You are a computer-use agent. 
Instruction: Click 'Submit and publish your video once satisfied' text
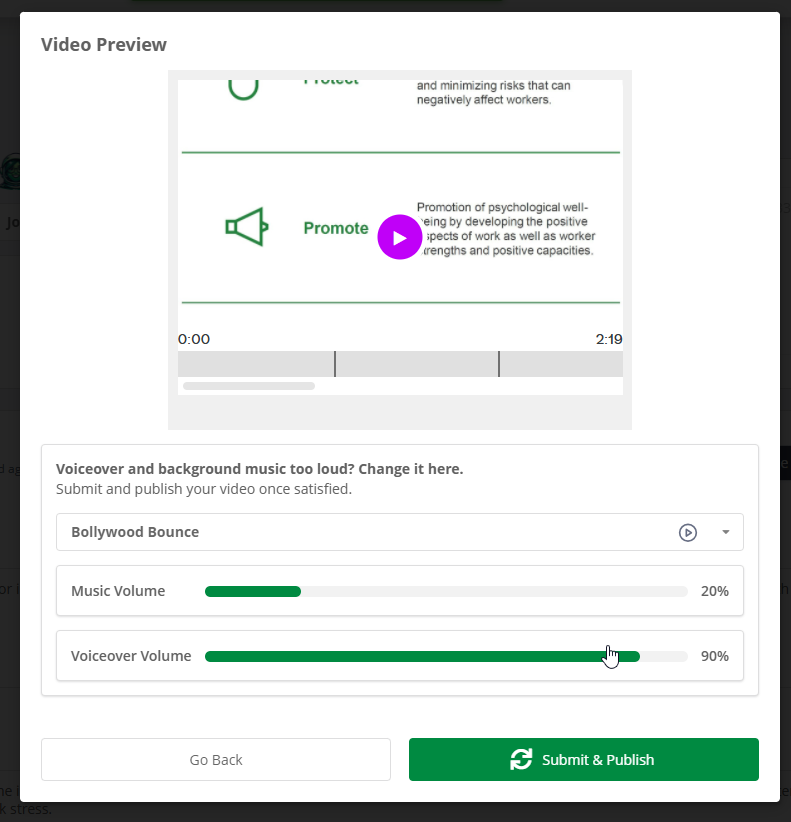[x=204, y=489]
